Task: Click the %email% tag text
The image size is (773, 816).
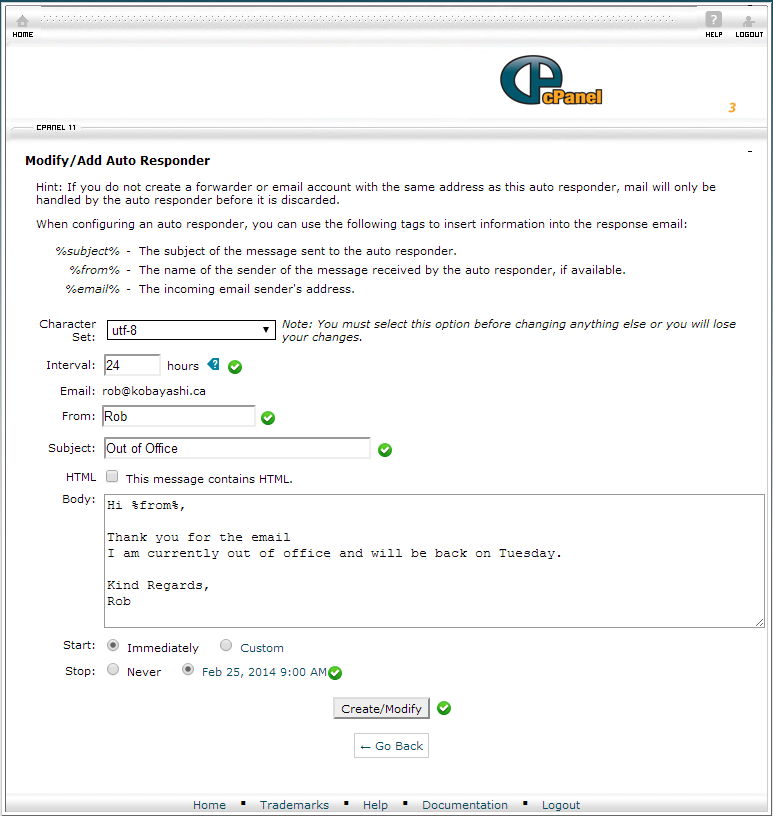Action: [x=93, y=289]
